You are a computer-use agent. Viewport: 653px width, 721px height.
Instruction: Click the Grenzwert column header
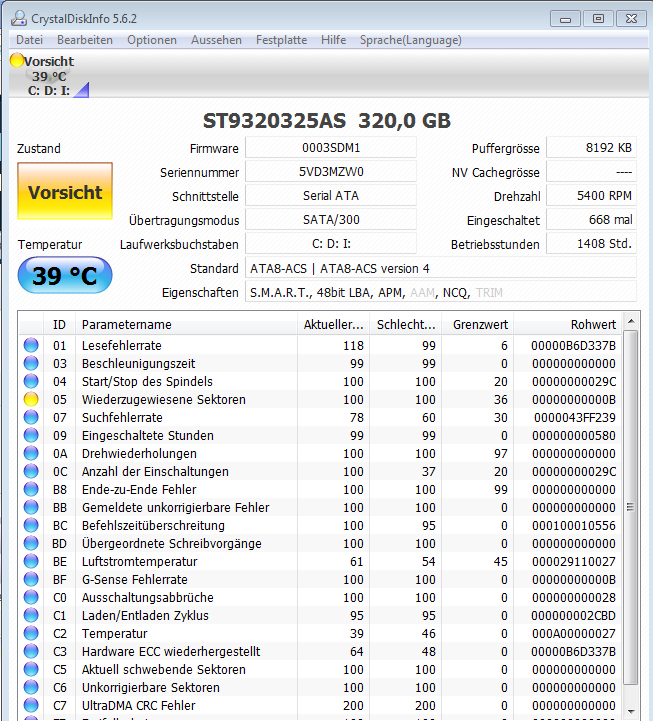click(x=477, y=325)
